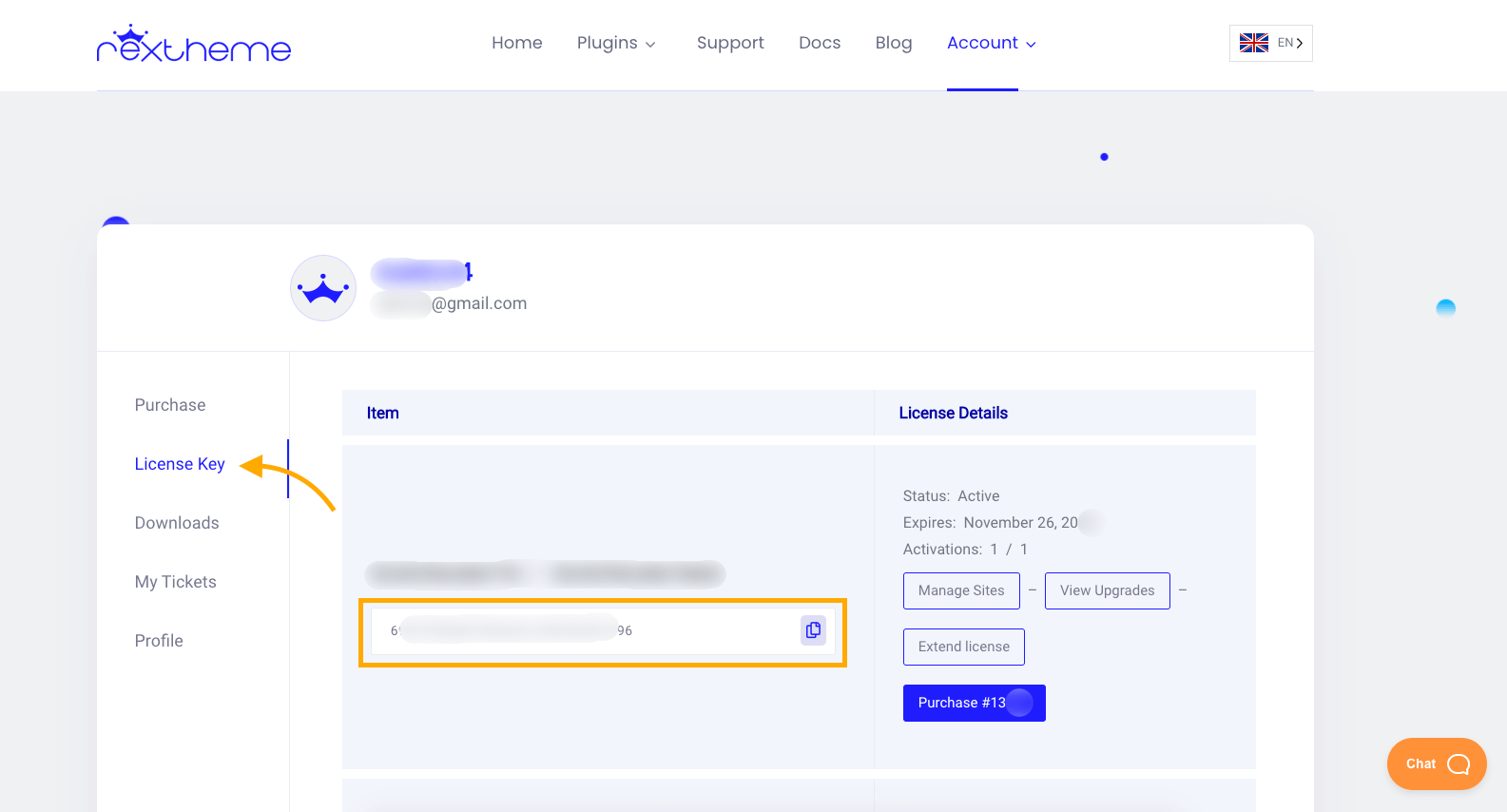
Task: Click the crown profile avatar
Action: (323, 288)
